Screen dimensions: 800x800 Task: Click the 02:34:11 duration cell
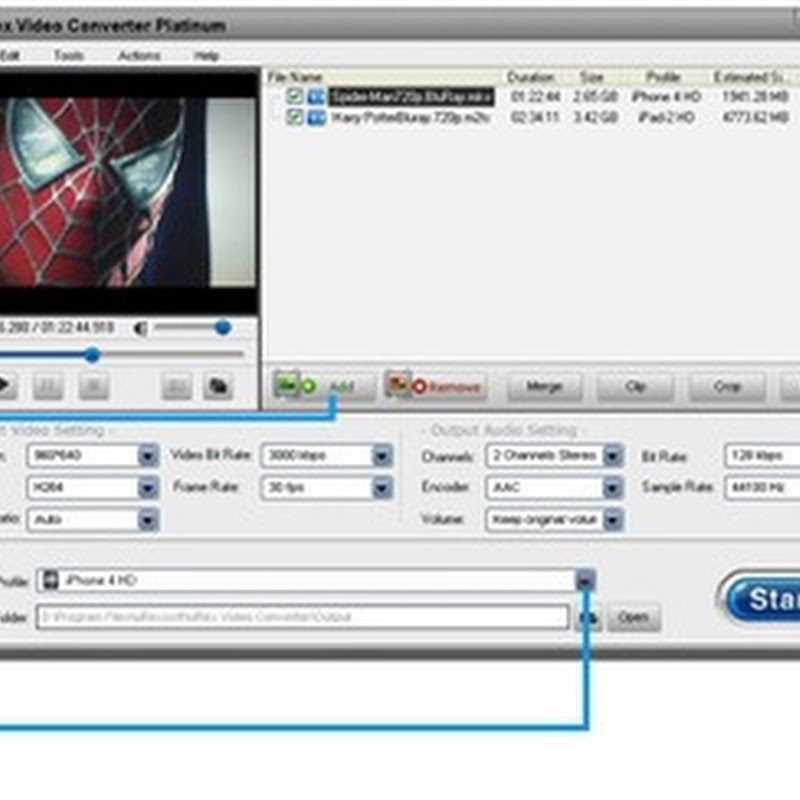[x=536, y=118]
